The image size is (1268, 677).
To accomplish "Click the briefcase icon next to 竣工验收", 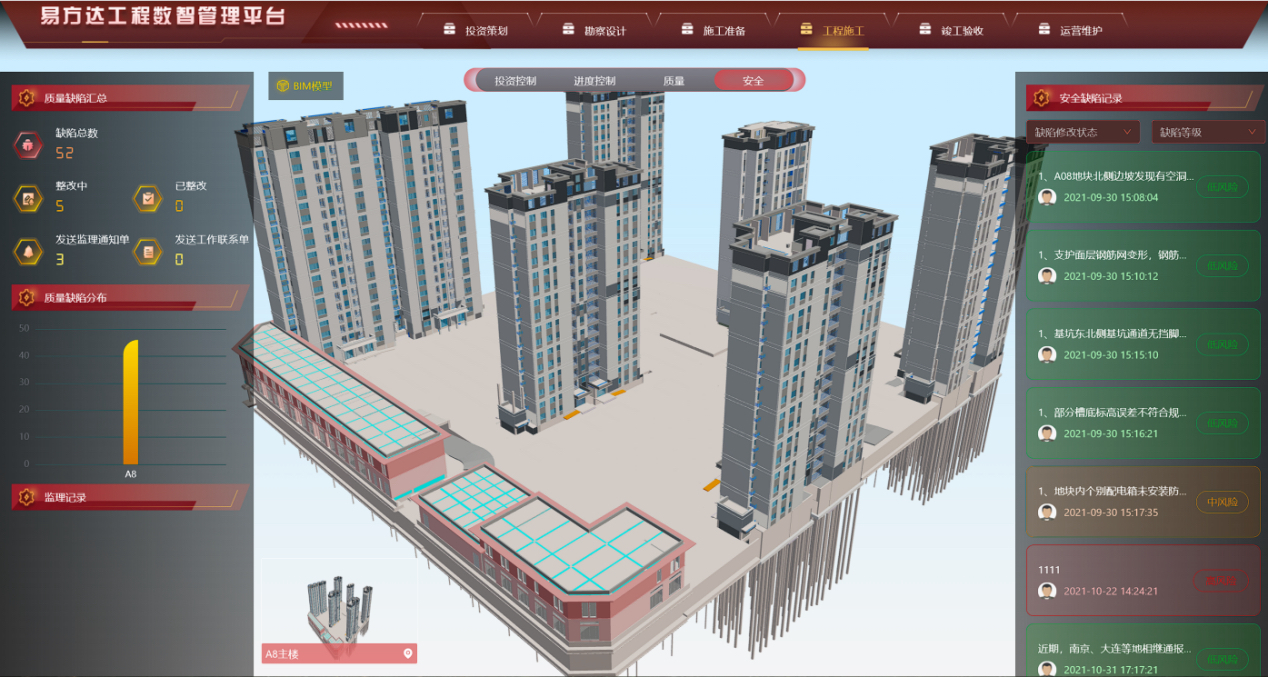I will tap(925, 29).
